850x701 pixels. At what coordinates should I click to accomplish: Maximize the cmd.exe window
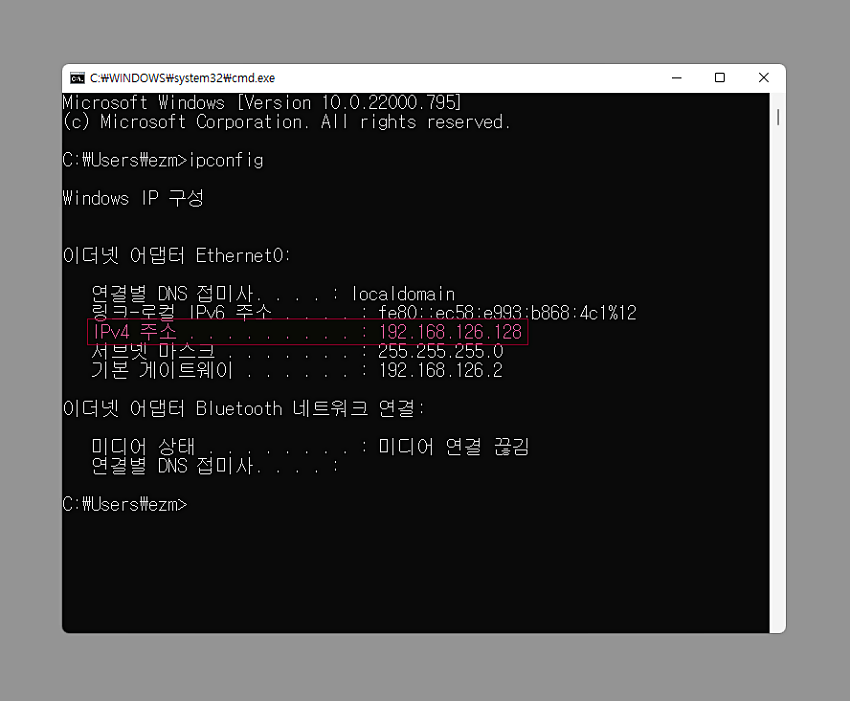(720, 78)
